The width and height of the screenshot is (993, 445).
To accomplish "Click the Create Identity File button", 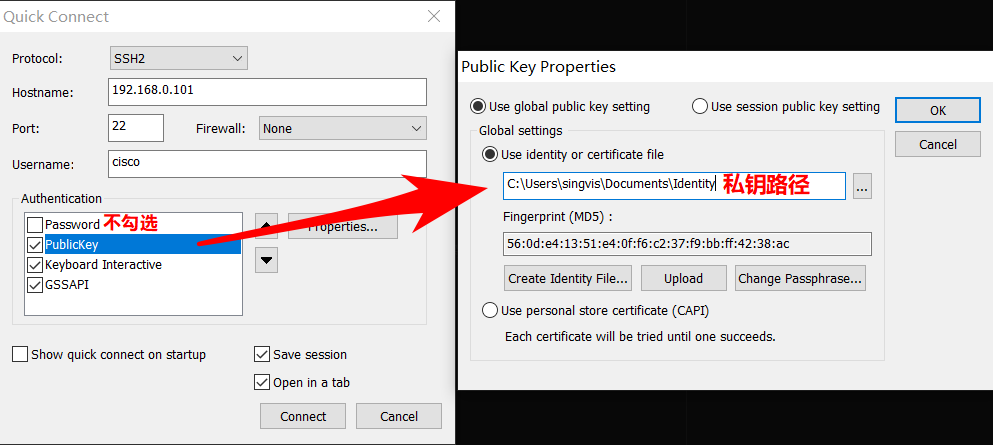I will click(x=568, y=279).
